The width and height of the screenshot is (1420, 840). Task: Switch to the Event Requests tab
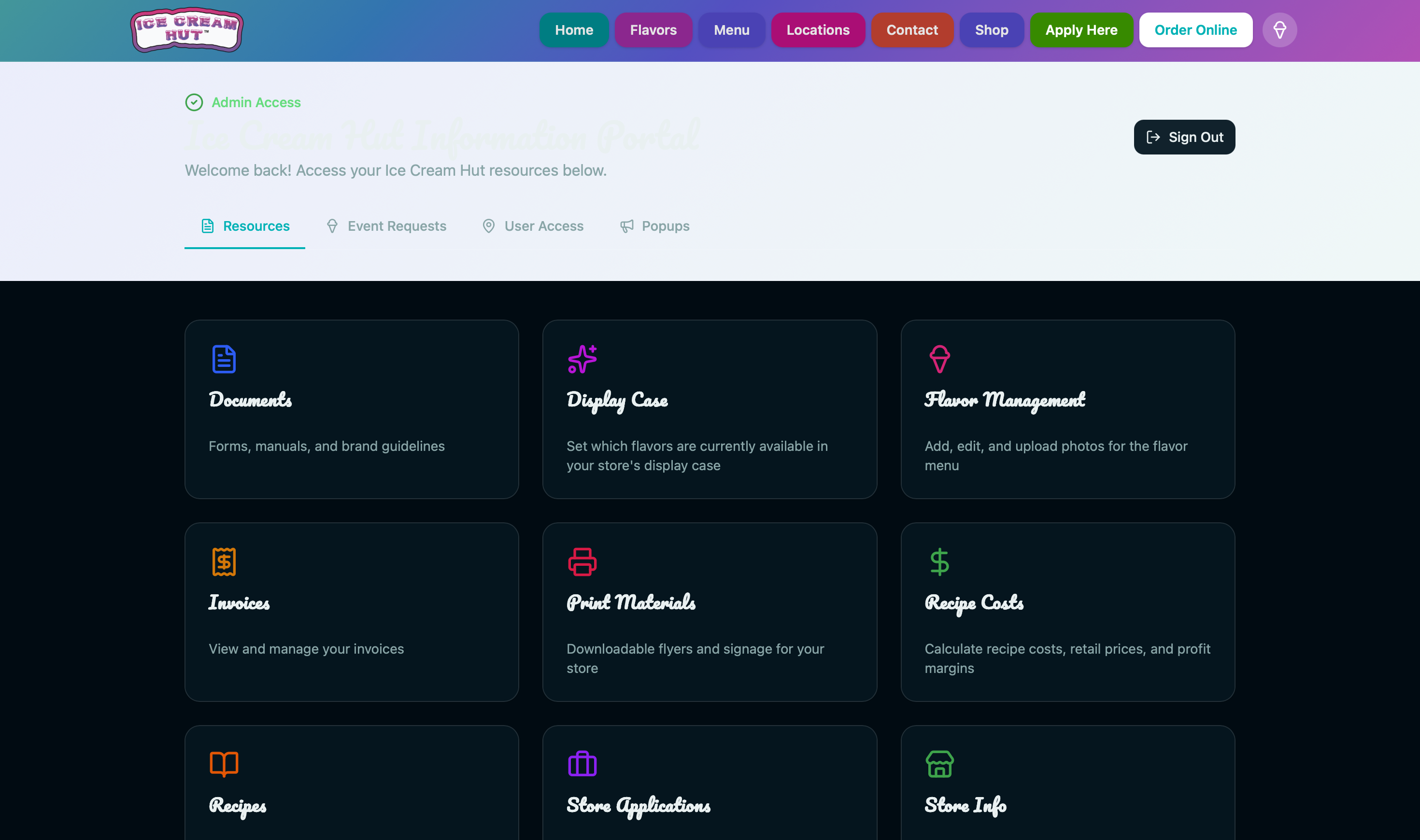386,226
